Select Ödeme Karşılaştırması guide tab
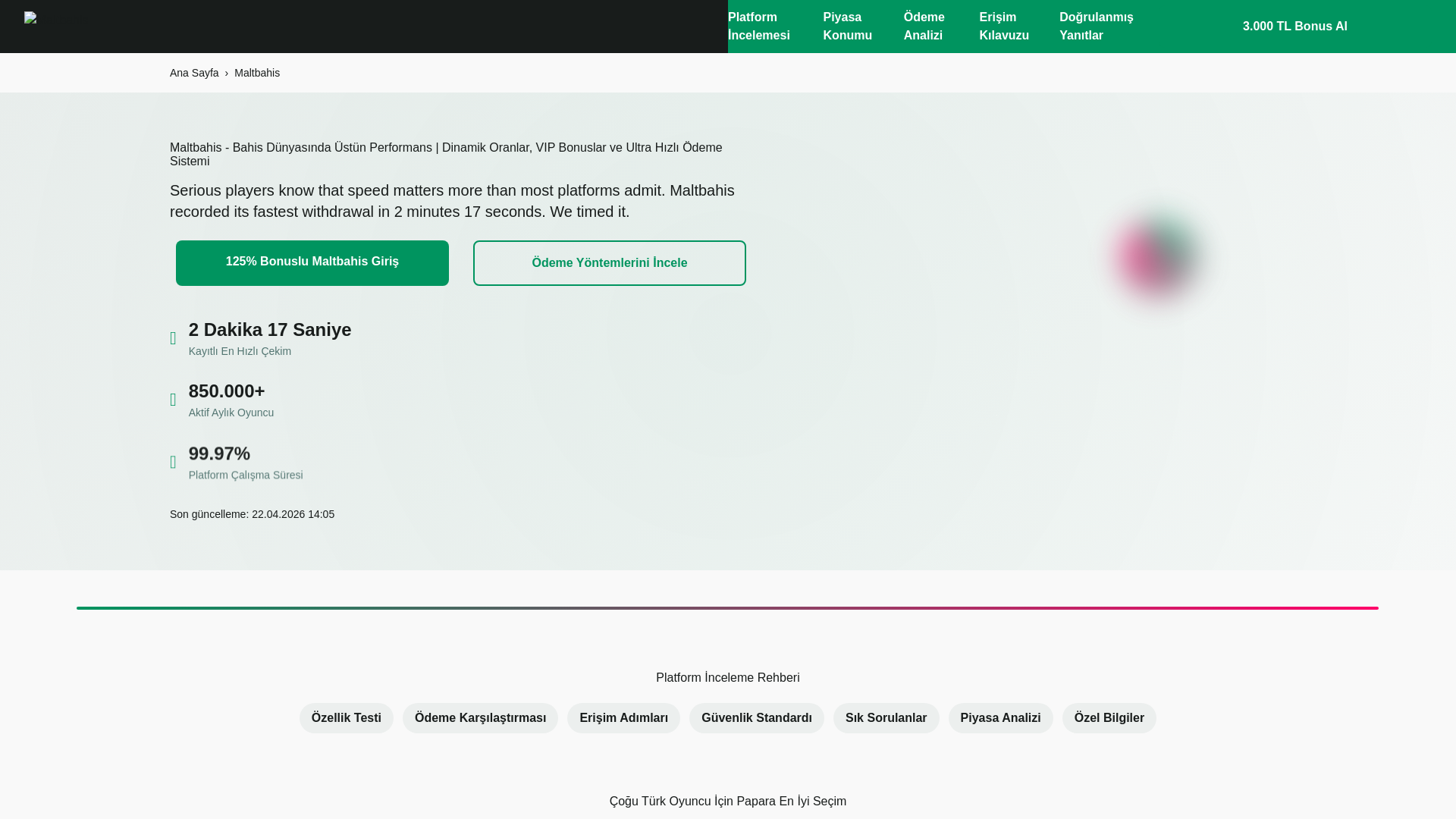 tap(480, 718)
